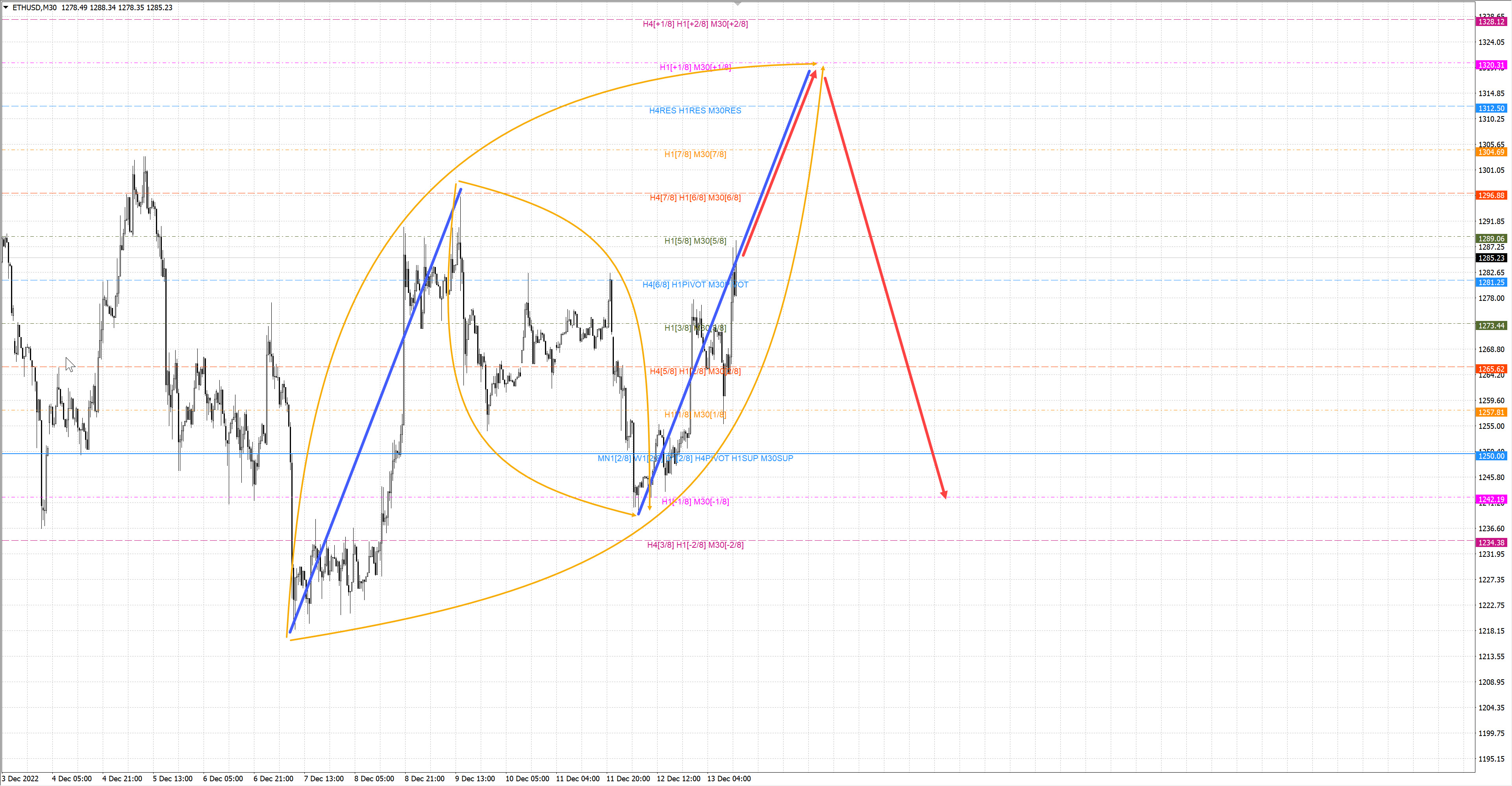The image size is (1512, 786).
Task: Click the gray chart shift marker at top
Action: [x=738, y=4]
